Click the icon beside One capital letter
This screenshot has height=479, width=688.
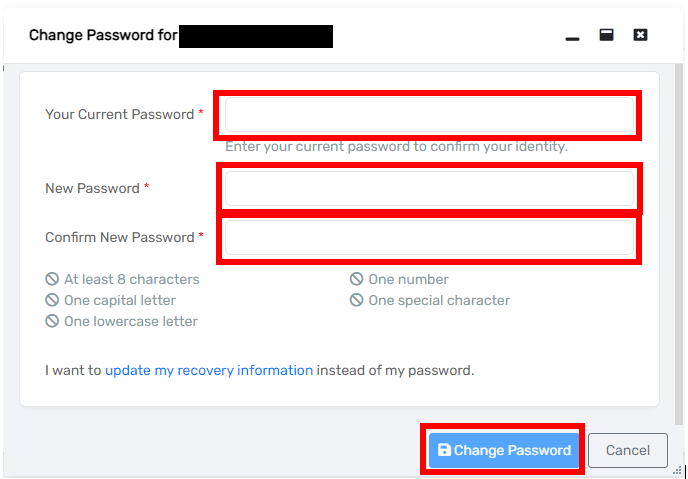pos(52,300)
